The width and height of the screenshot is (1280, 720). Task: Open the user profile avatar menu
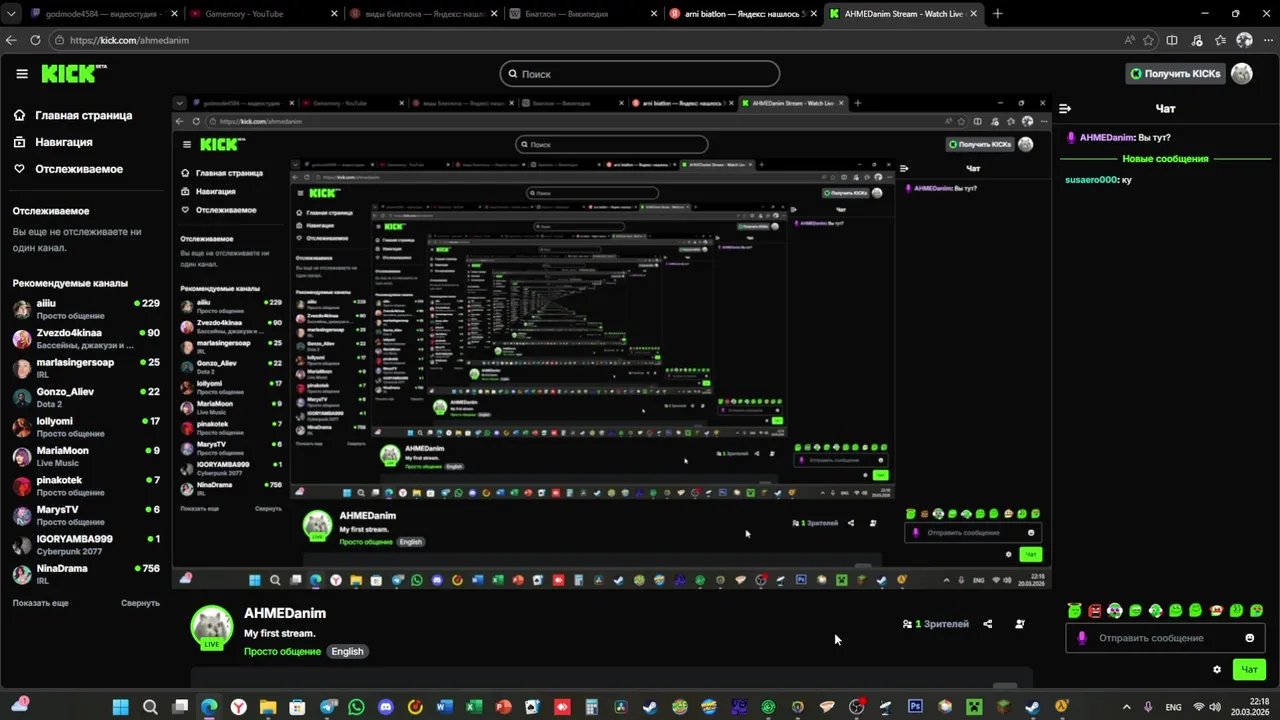(x=1242, y=74)
